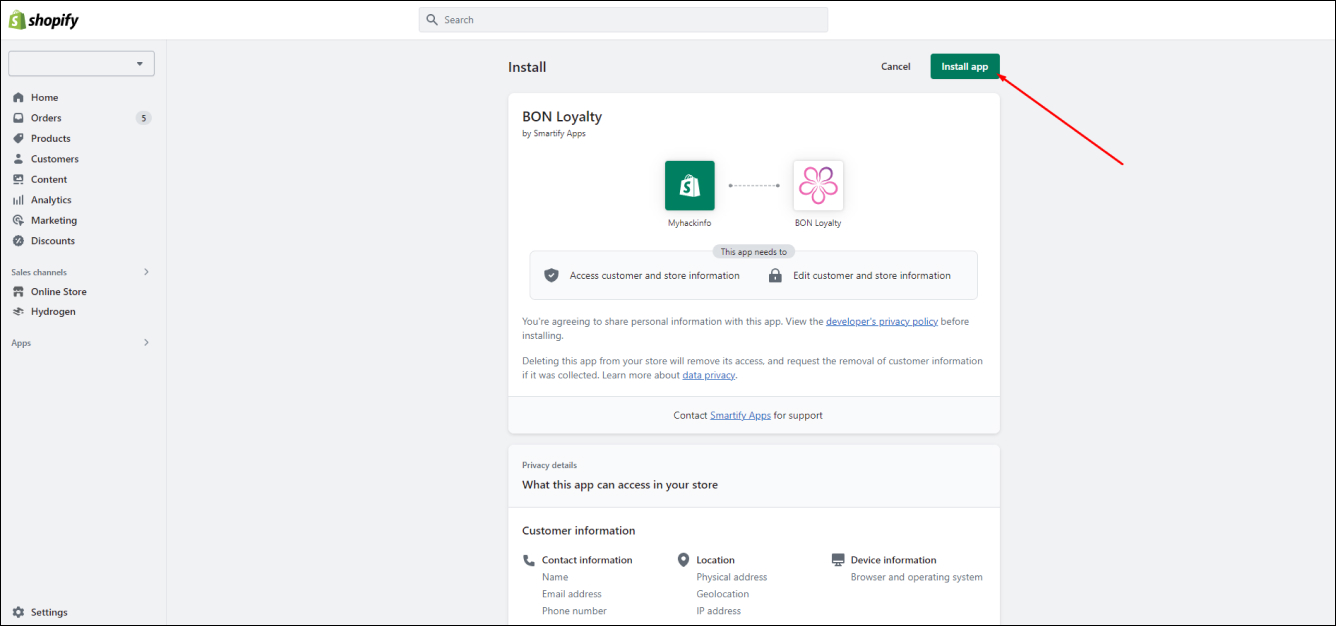Expand the Sales channels chevron
1336x626 pixels.
click(146, 272)
